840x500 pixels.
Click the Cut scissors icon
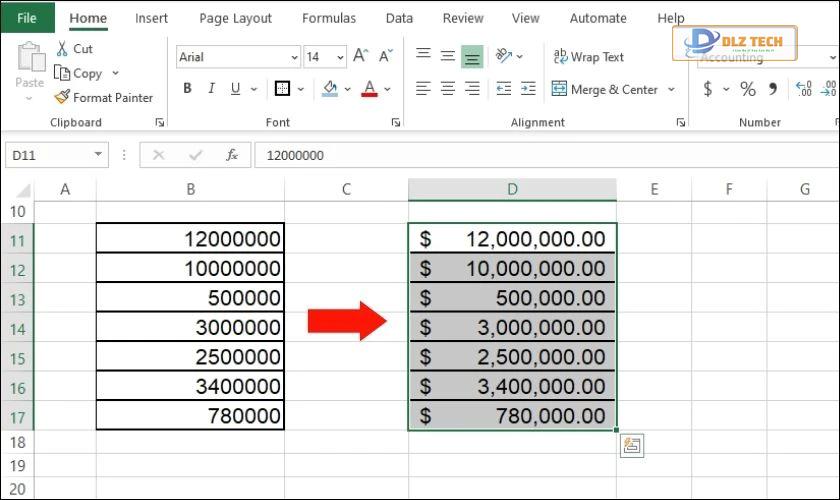62,49
